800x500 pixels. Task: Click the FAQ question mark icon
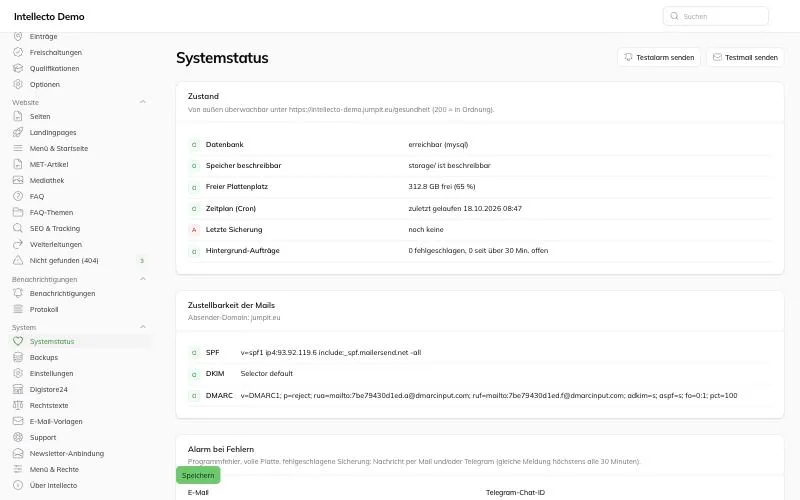coord(18,196)
